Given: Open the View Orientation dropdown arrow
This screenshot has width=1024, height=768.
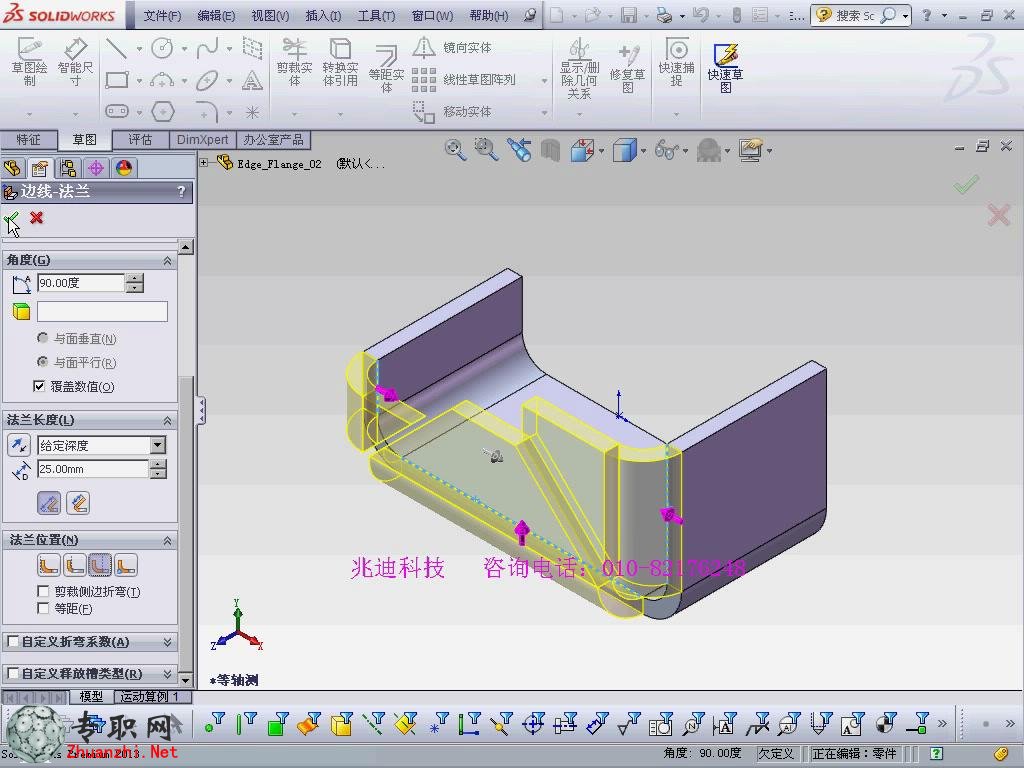Looking at the screenshot, I should (601, 152).
